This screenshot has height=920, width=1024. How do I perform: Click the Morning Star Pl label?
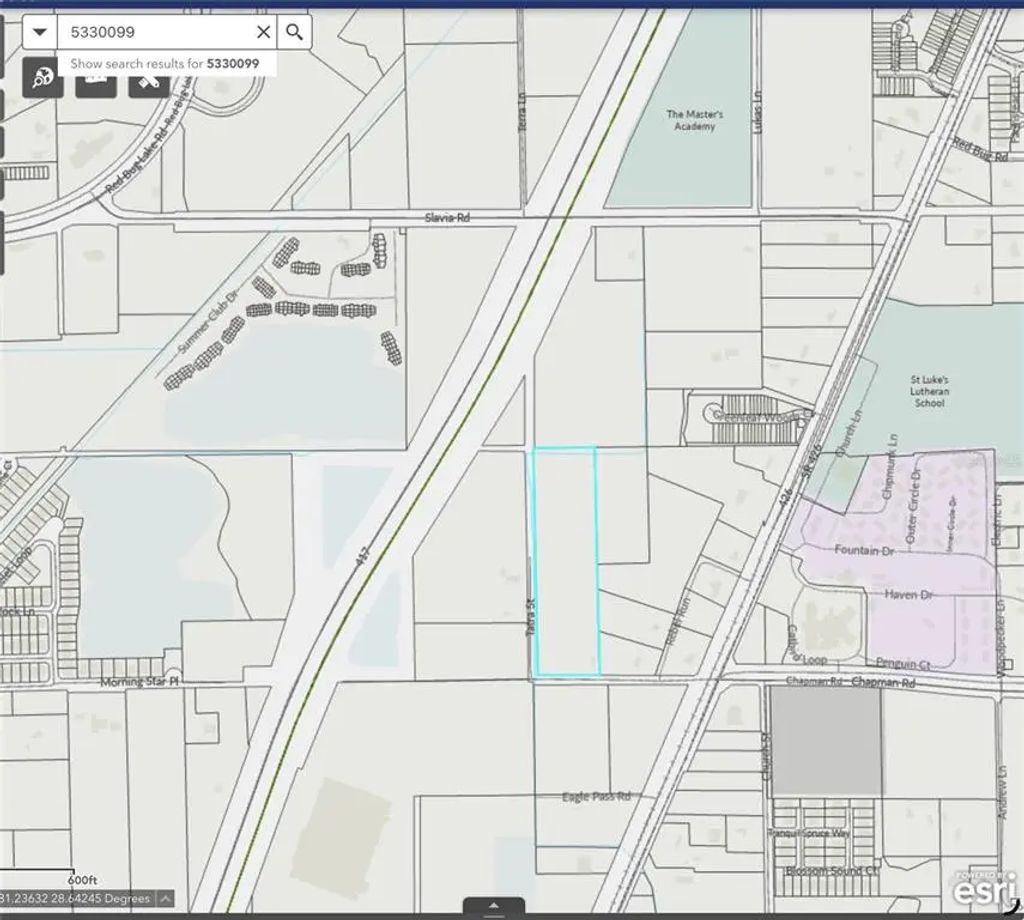(x=139, y=682)
